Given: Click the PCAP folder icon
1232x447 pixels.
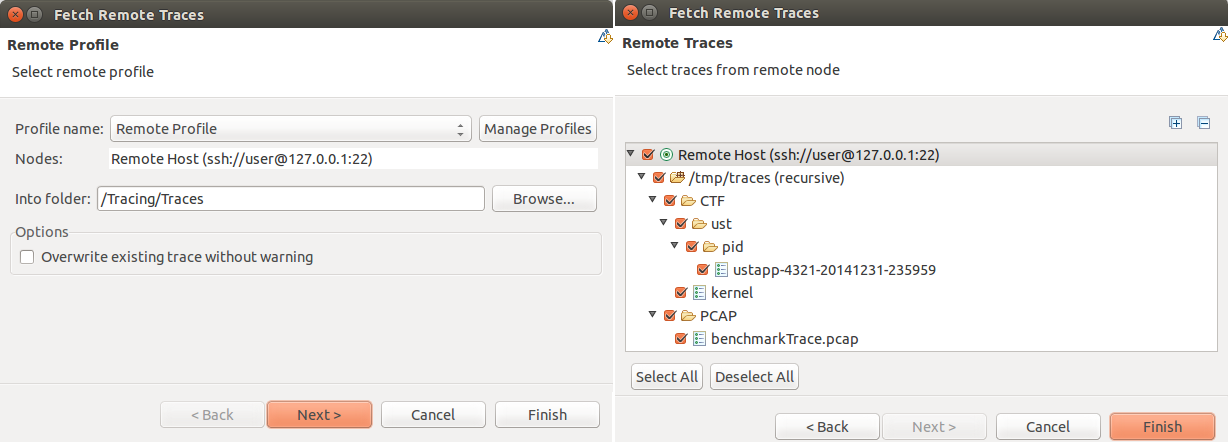Looking at the screenshot, I should (688, 316).
